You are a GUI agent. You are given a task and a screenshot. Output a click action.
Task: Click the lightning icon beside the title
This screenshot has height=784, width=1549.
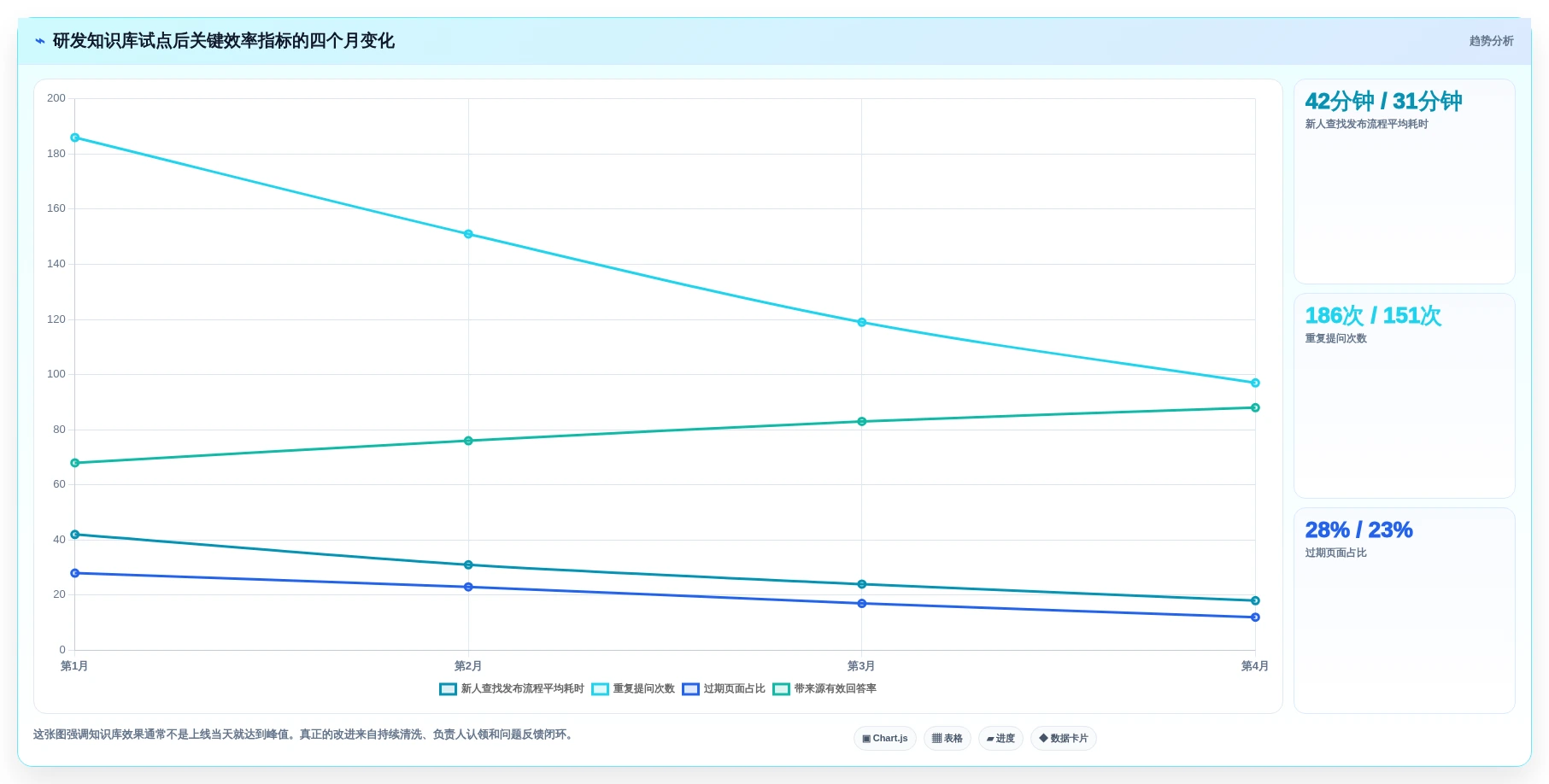40,41
